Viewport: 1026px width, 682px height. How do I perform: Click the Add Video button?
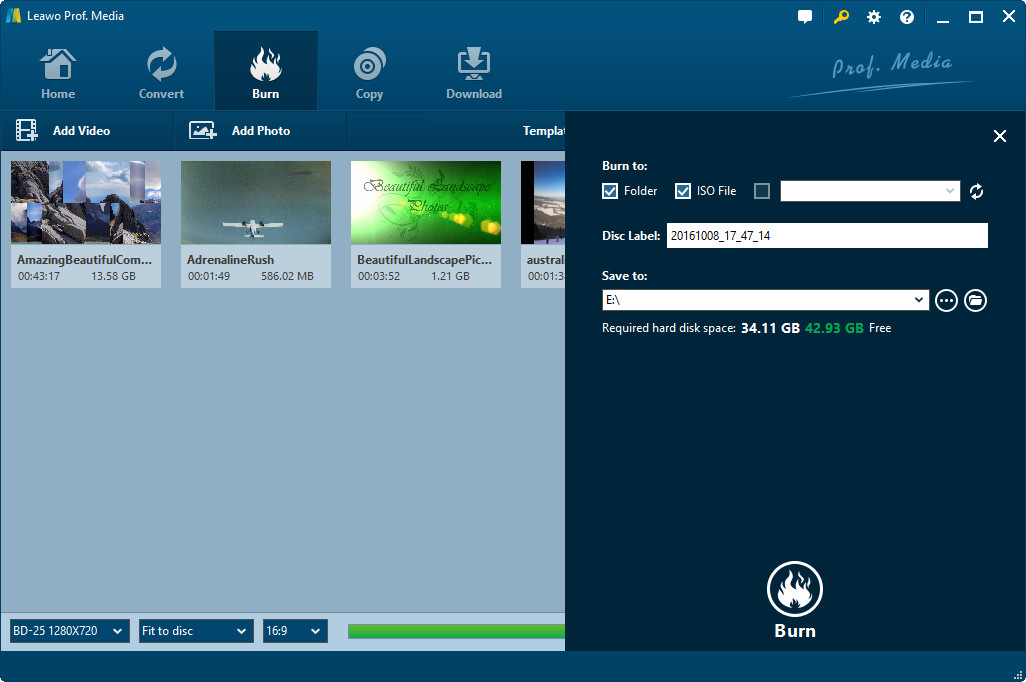click(63, 131)
